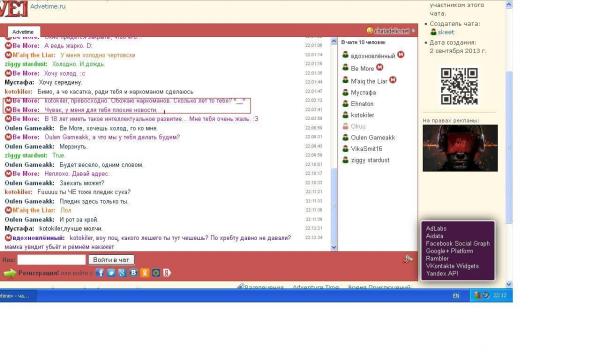
Task: Click the moderator badge beside Be More in user list
Action: [x=380, y=67]
